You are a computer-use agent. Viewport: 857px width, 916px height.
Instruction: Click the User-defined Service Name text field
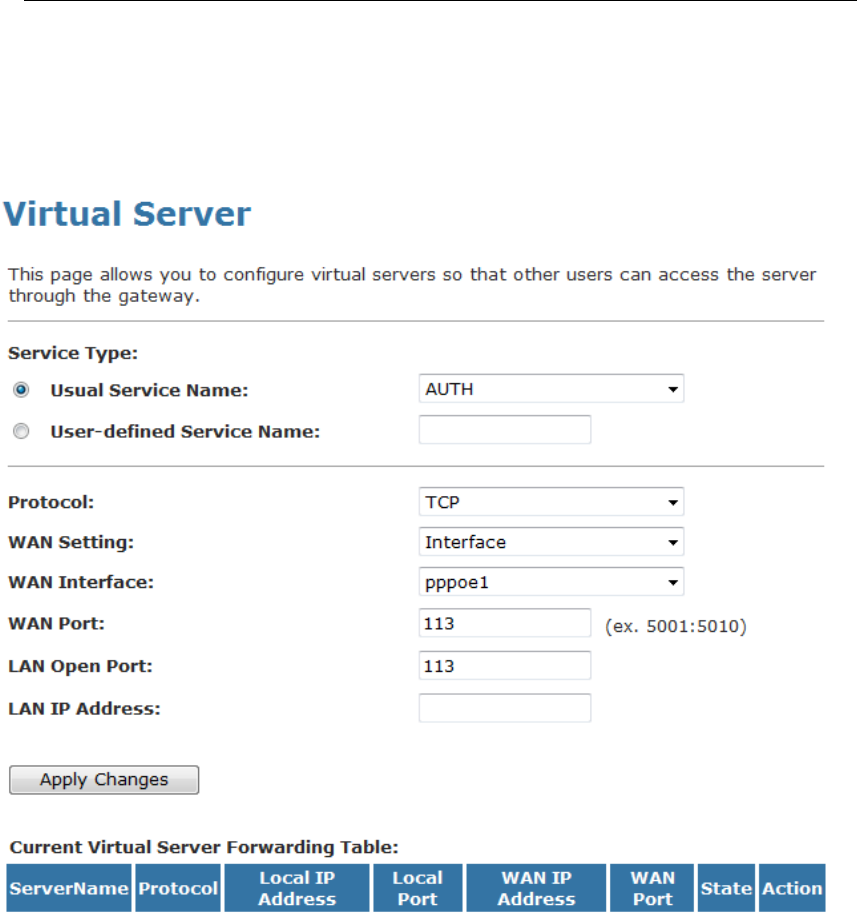click(505, 429)
